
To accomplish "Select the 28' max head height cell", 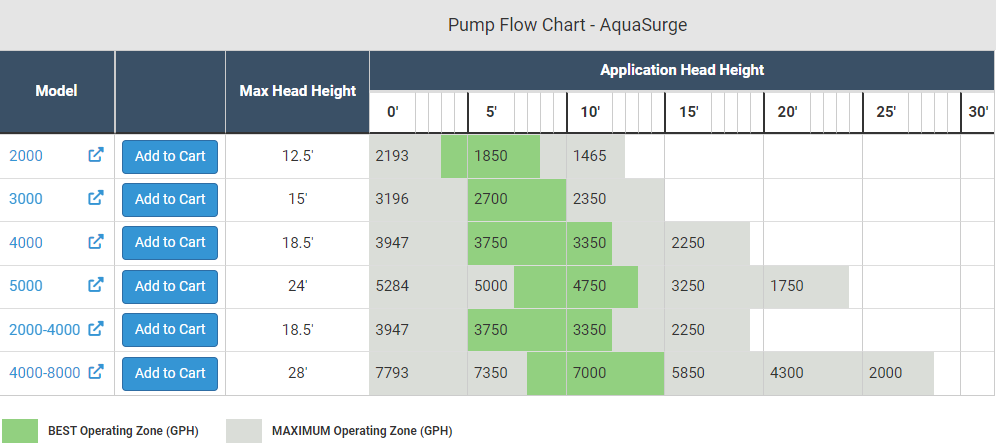I will tap(297, 373).
